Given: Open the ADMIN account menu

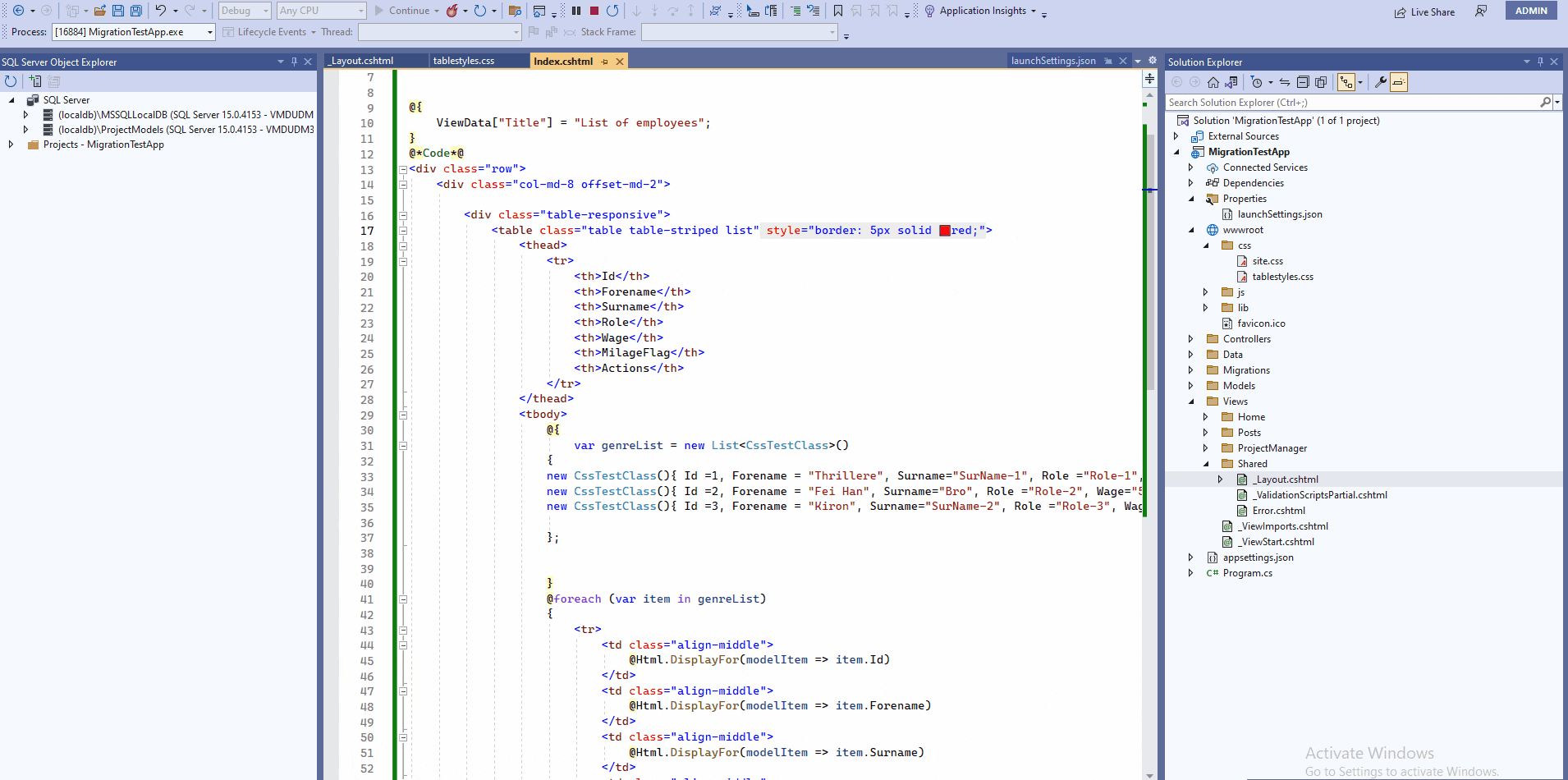Looking at the screenshot, I should pos(1529,11).
